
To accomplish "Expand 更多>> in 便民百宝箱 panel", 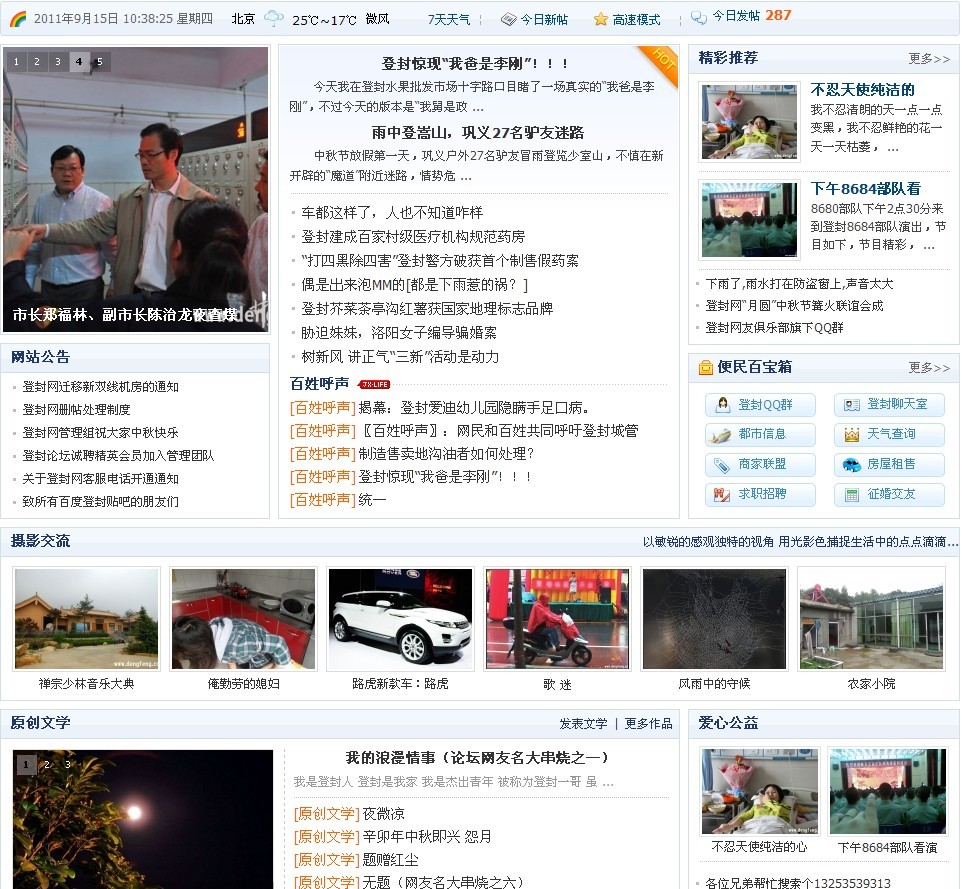I will pyautogui.click(x=929, y=368).
